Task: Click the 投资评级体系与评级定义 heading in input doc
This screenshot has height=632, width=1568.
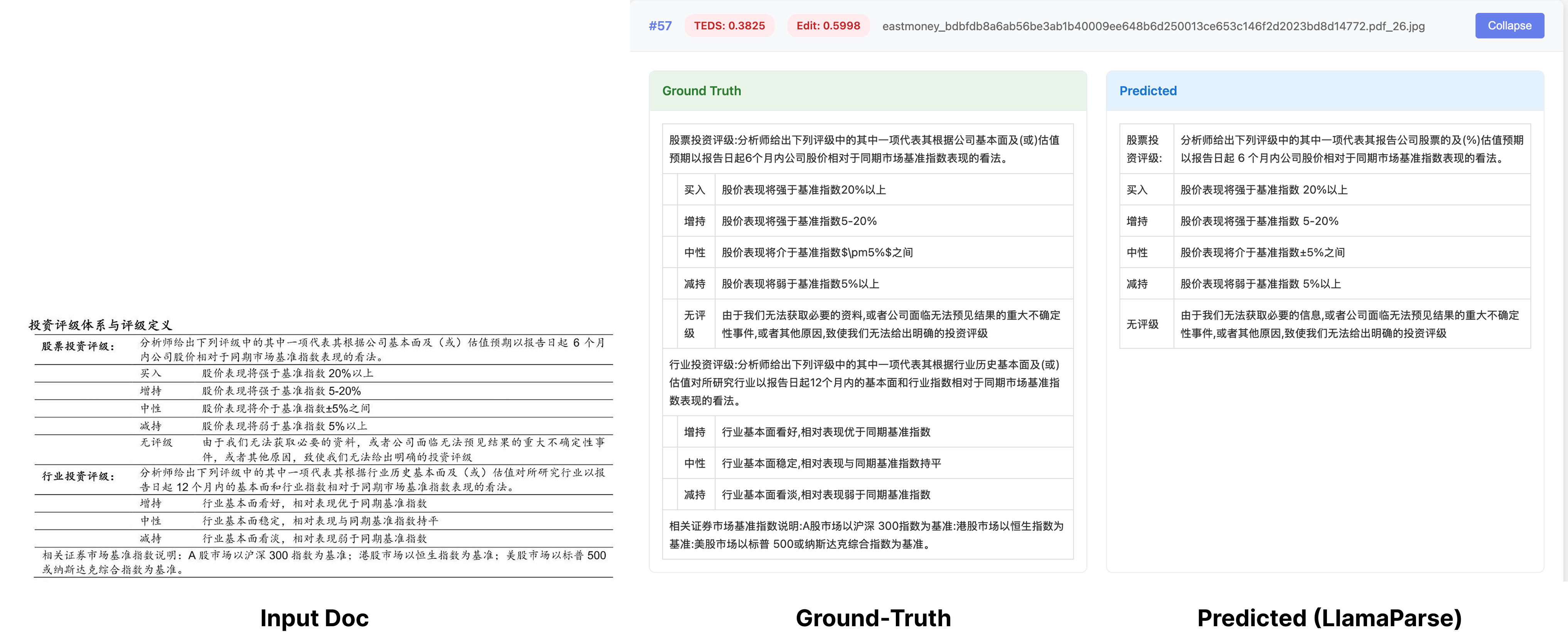Action: click(100, 325)
